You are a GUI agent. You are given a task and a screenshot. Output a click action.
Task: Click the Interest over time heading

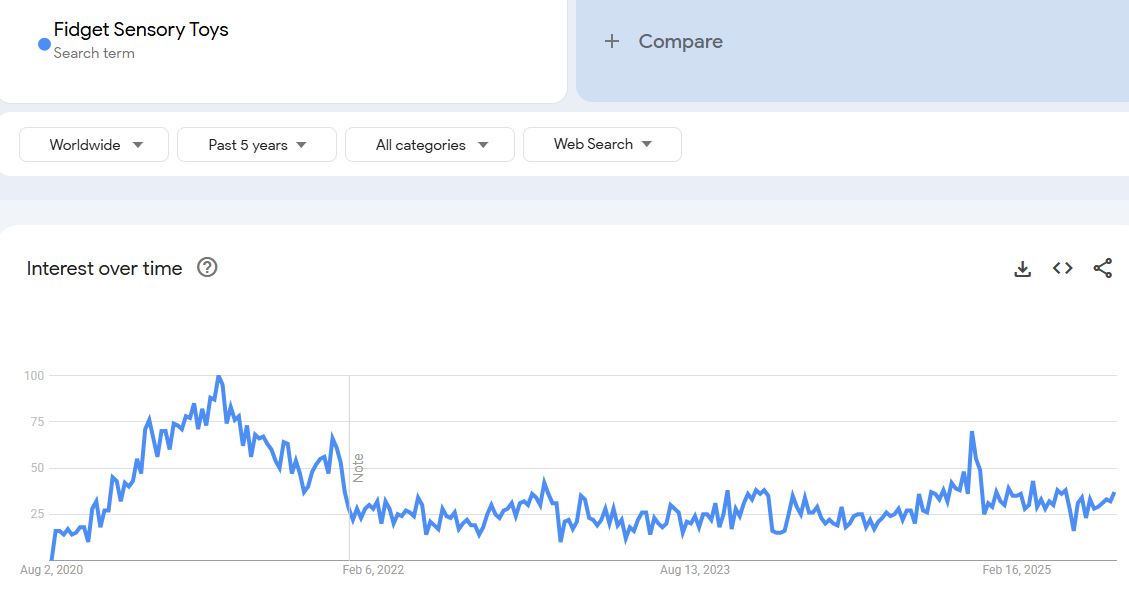coord(104,268)
